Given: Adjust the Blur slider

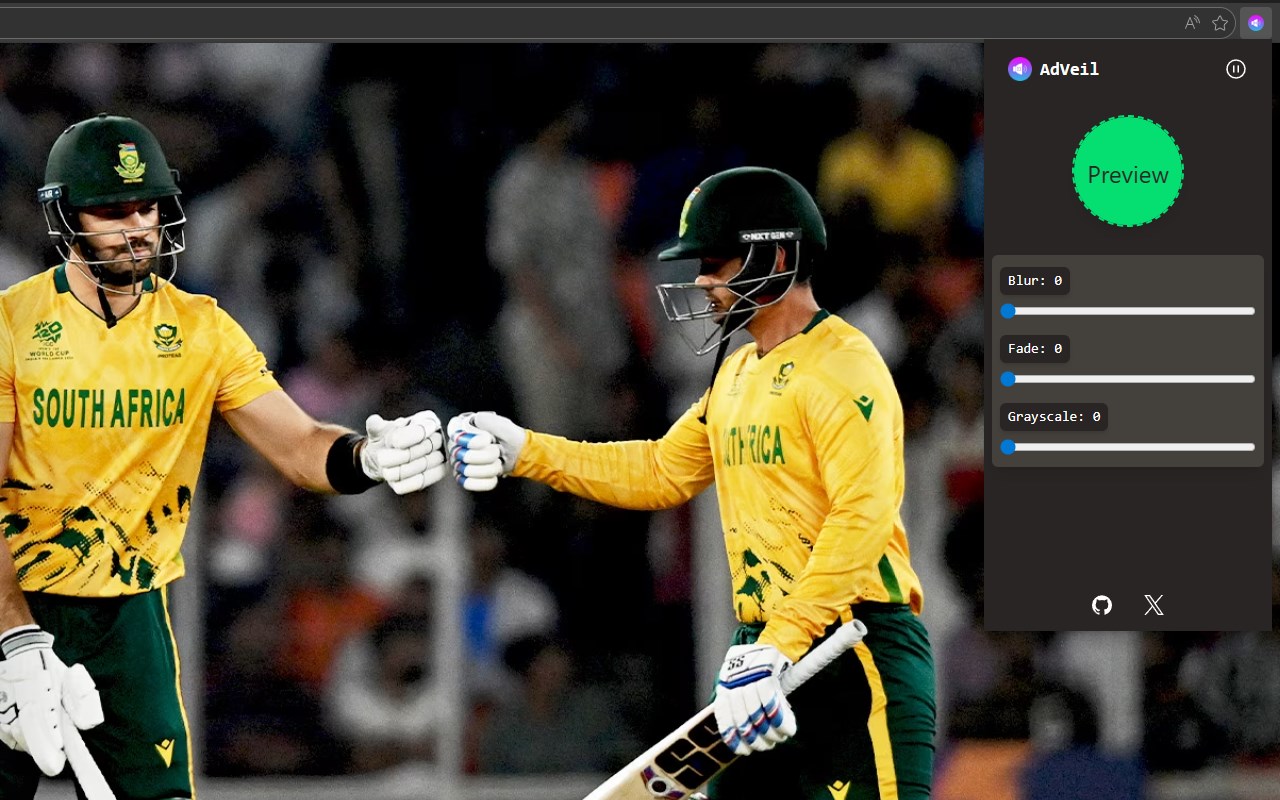Looking at the screenshot, I should (x=1128, y=311).
